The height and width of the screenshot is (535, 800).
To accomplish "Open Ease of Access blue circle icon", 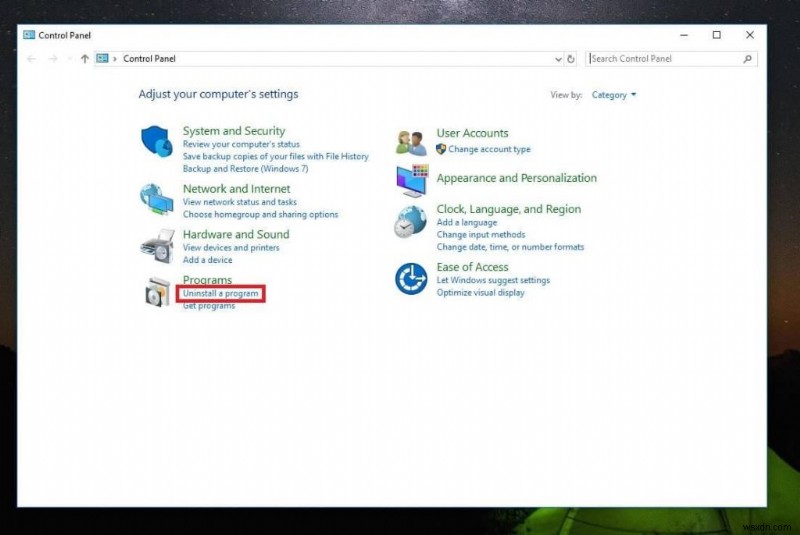I will click(411, 279).
